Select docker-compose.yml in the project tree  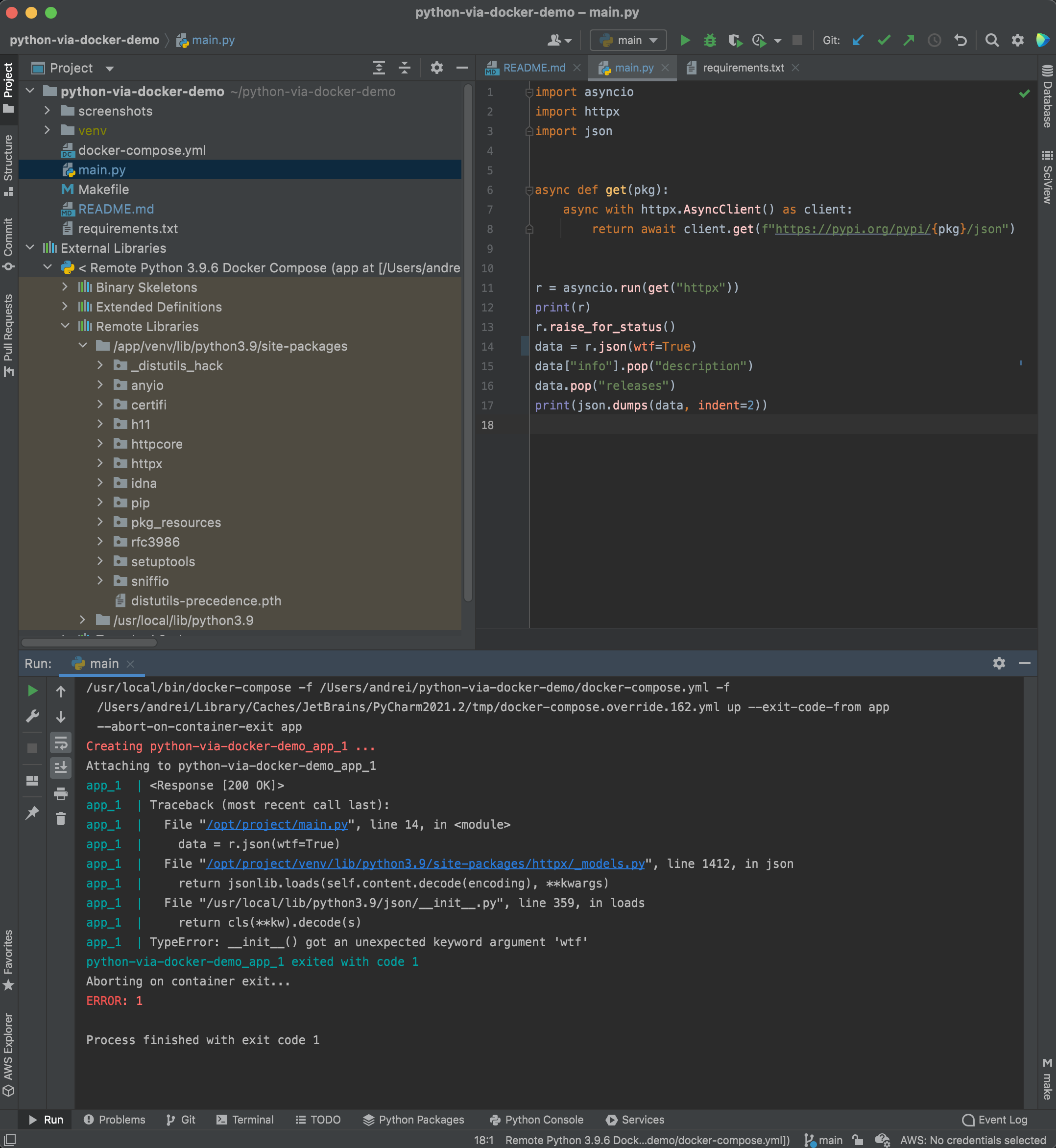(x=142, y=150)
